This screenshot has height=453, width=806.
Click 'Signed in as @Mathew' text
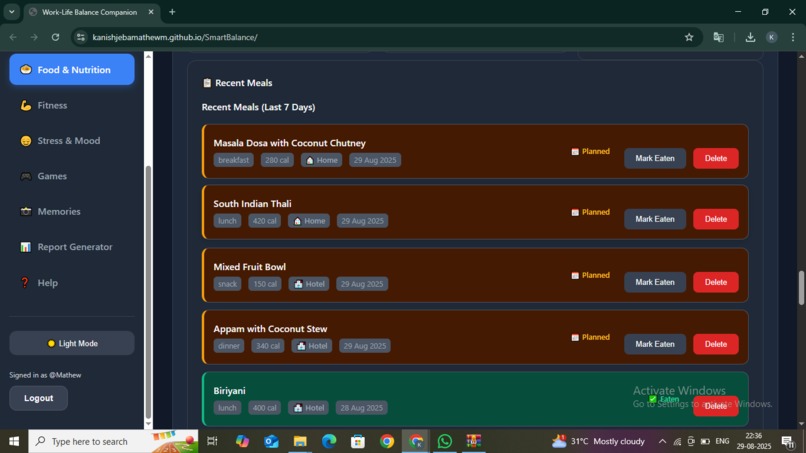45,375
